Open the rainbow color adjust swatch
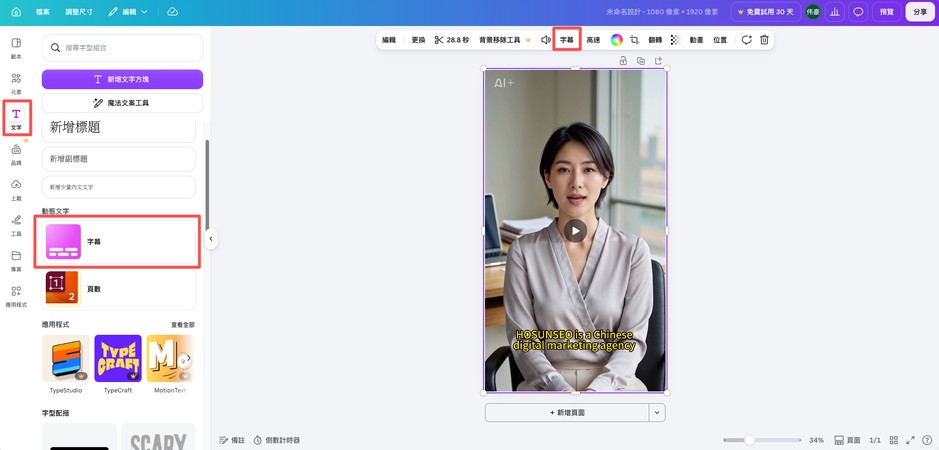Screen dimensions: 939x450 click(616, 40)
